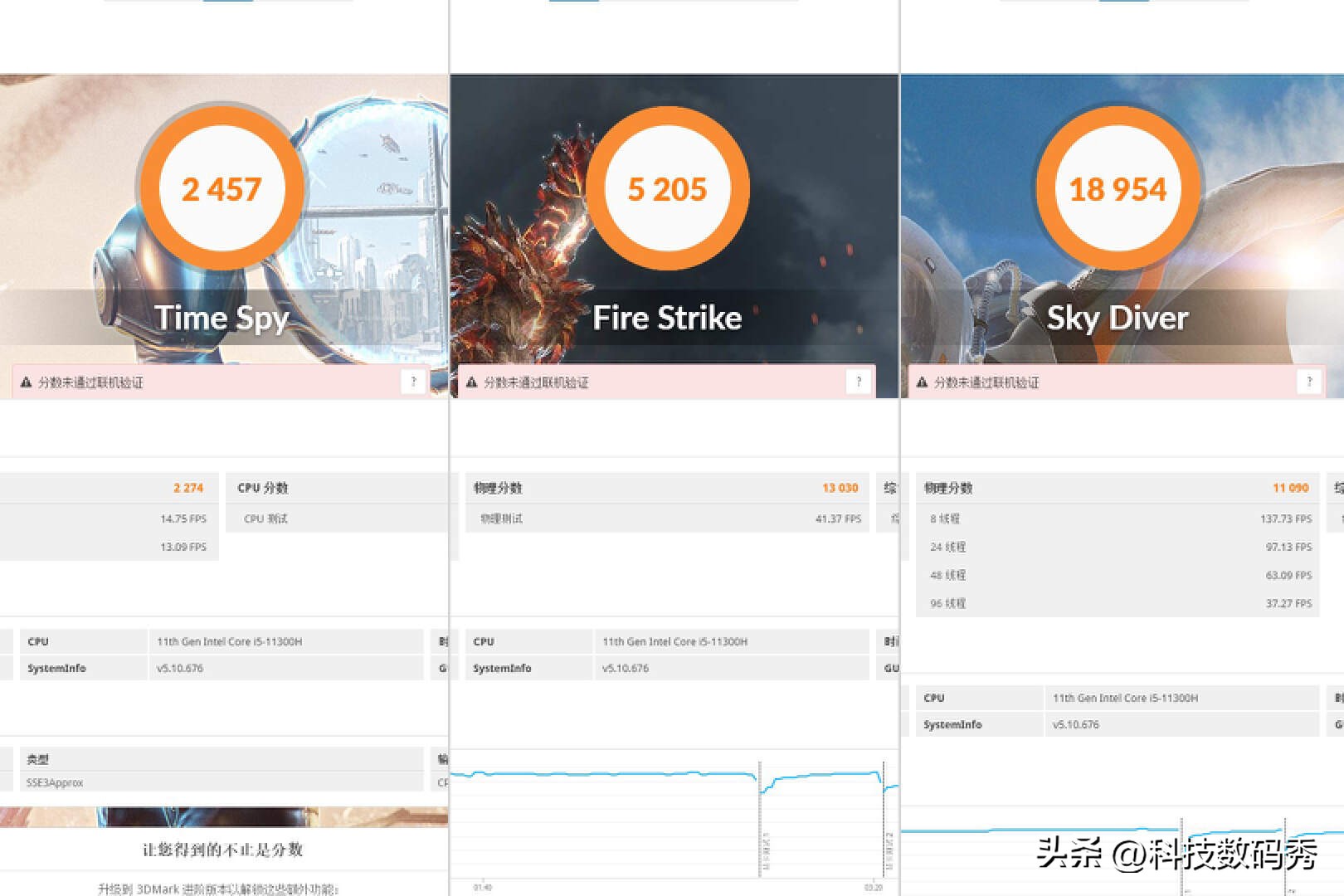Click the 24 线程 row label

947,547
